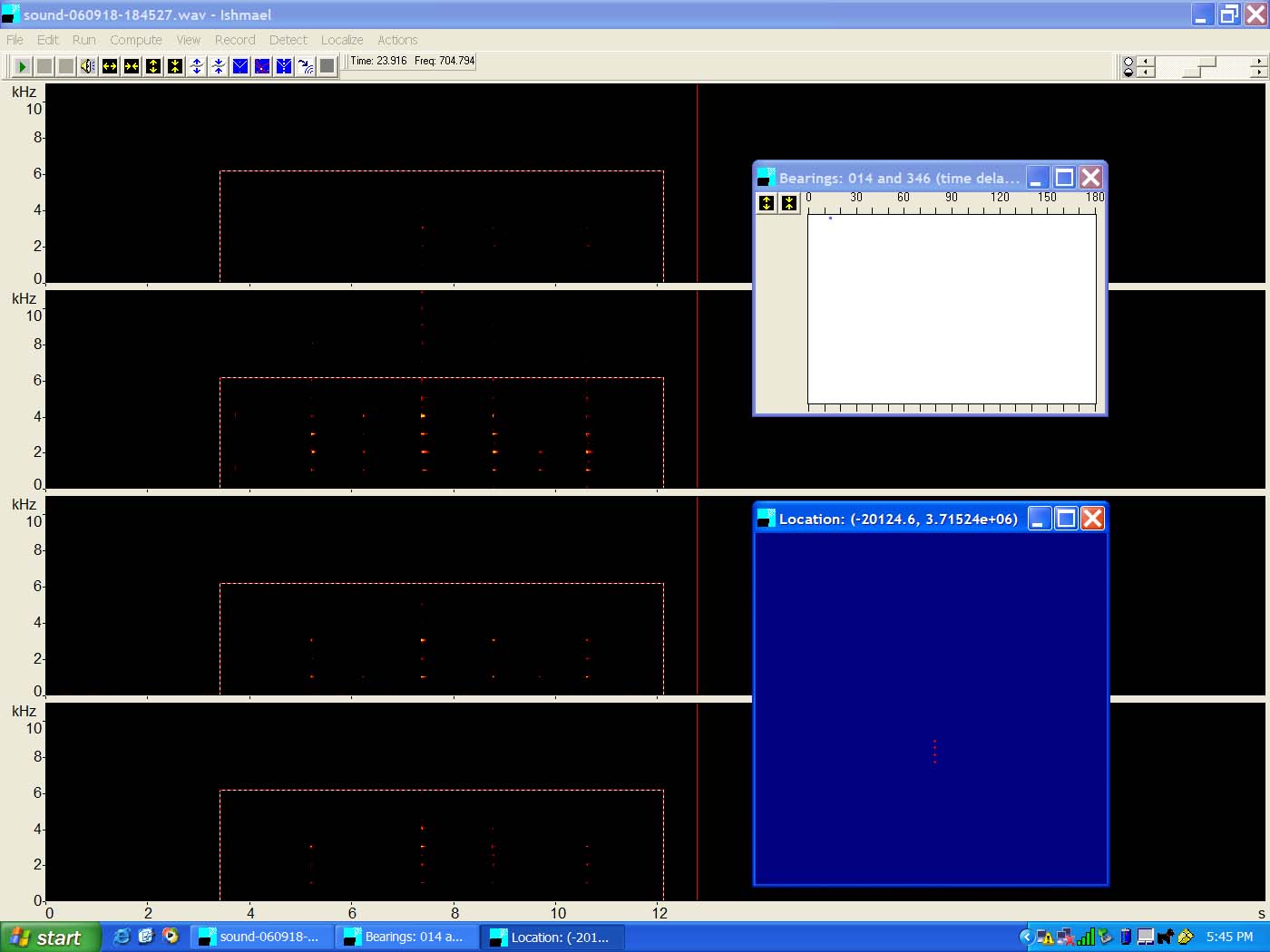Screen dimensions: 1270x952
Task: Open the File menu
Action: [15, 40]
